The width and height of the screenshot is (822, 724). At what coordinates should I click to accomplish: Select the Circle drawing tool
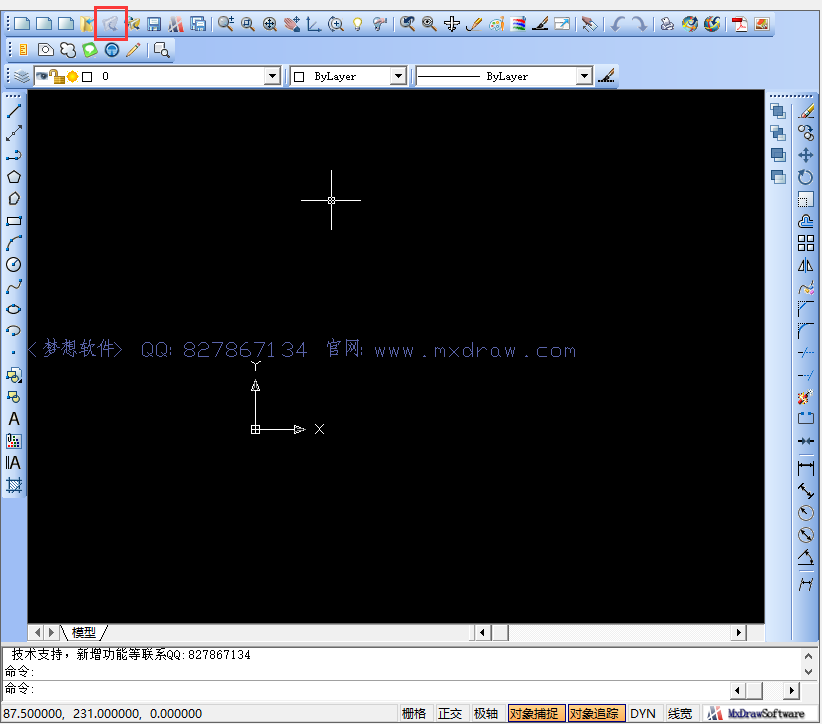pyautogui.click(x=14, y=265)
